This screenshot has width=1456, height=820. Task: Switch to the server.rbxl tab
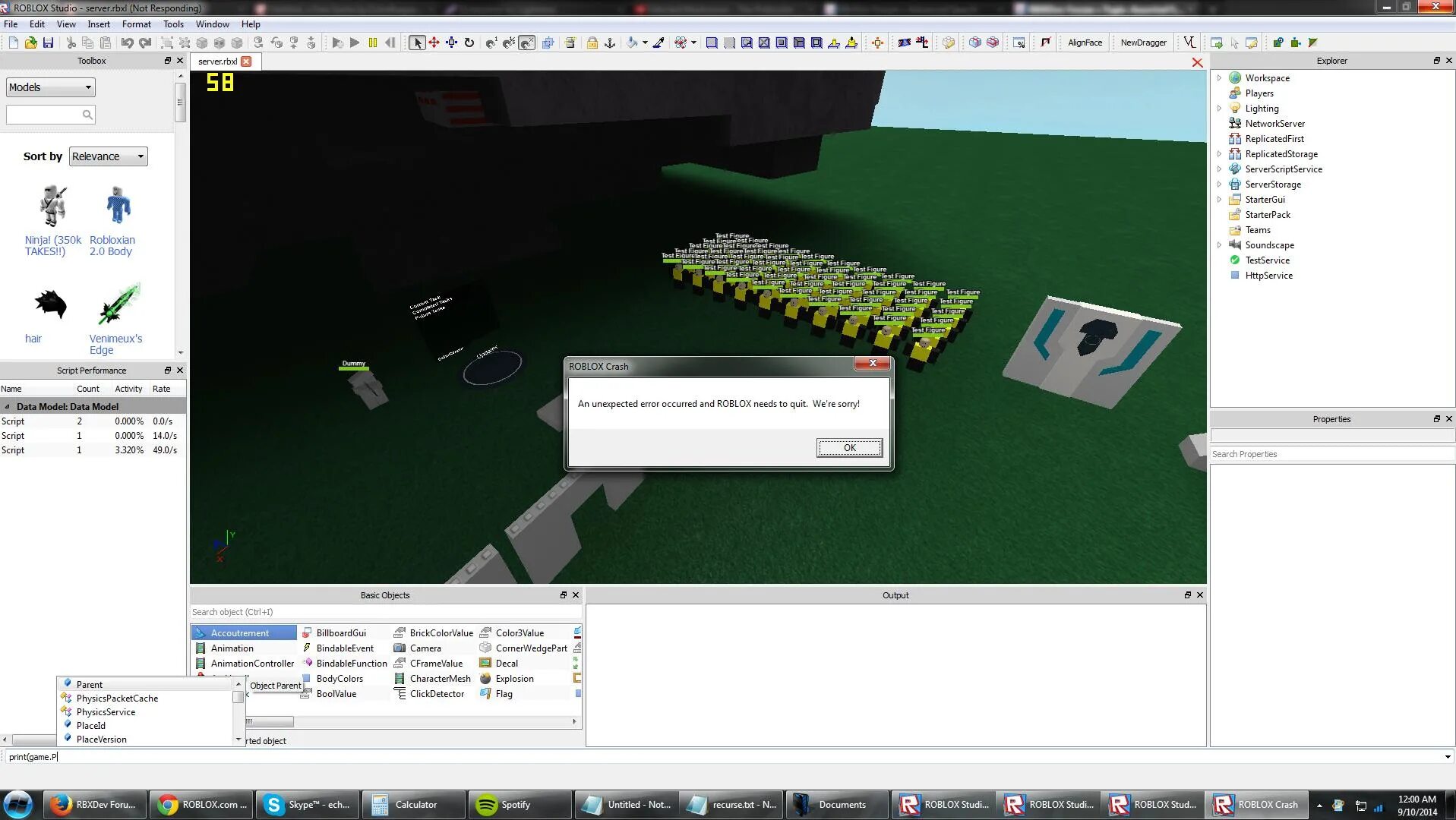click(x=218, y=61)
